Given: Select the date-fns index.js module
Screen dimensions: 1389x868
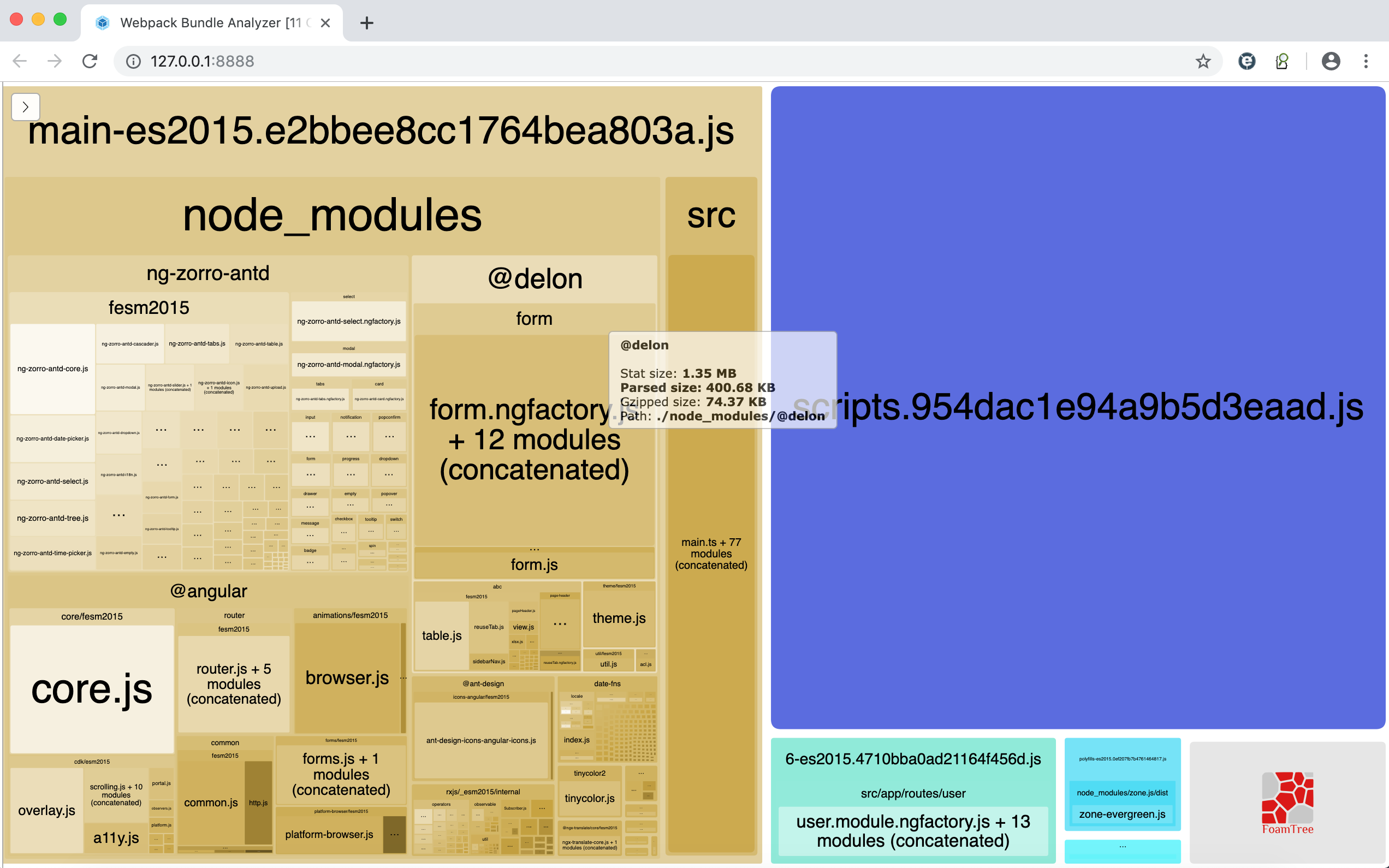Looking at the screenshot, I should pos(576,740).
